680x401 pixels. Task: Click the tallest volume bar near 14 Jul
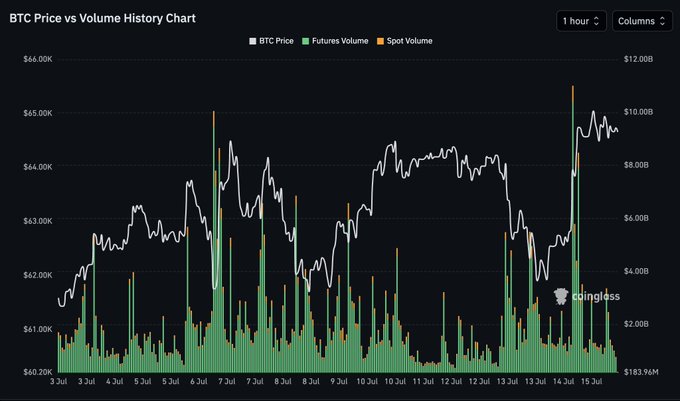point(573,229)
